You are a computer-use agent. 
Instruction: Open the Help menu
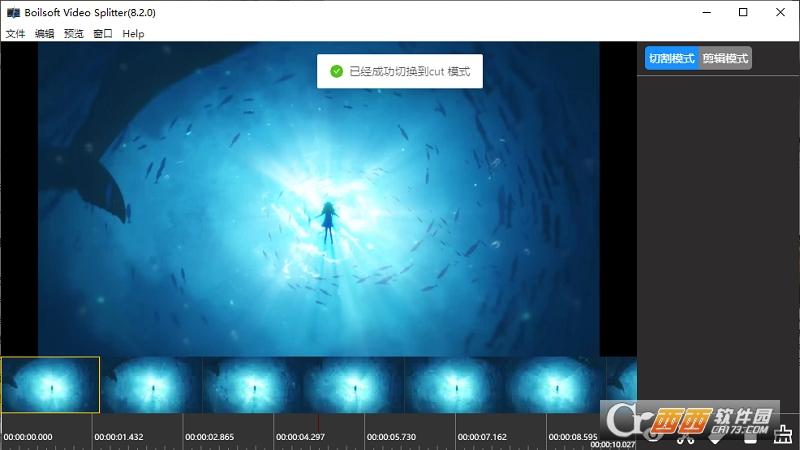point(133,34)
